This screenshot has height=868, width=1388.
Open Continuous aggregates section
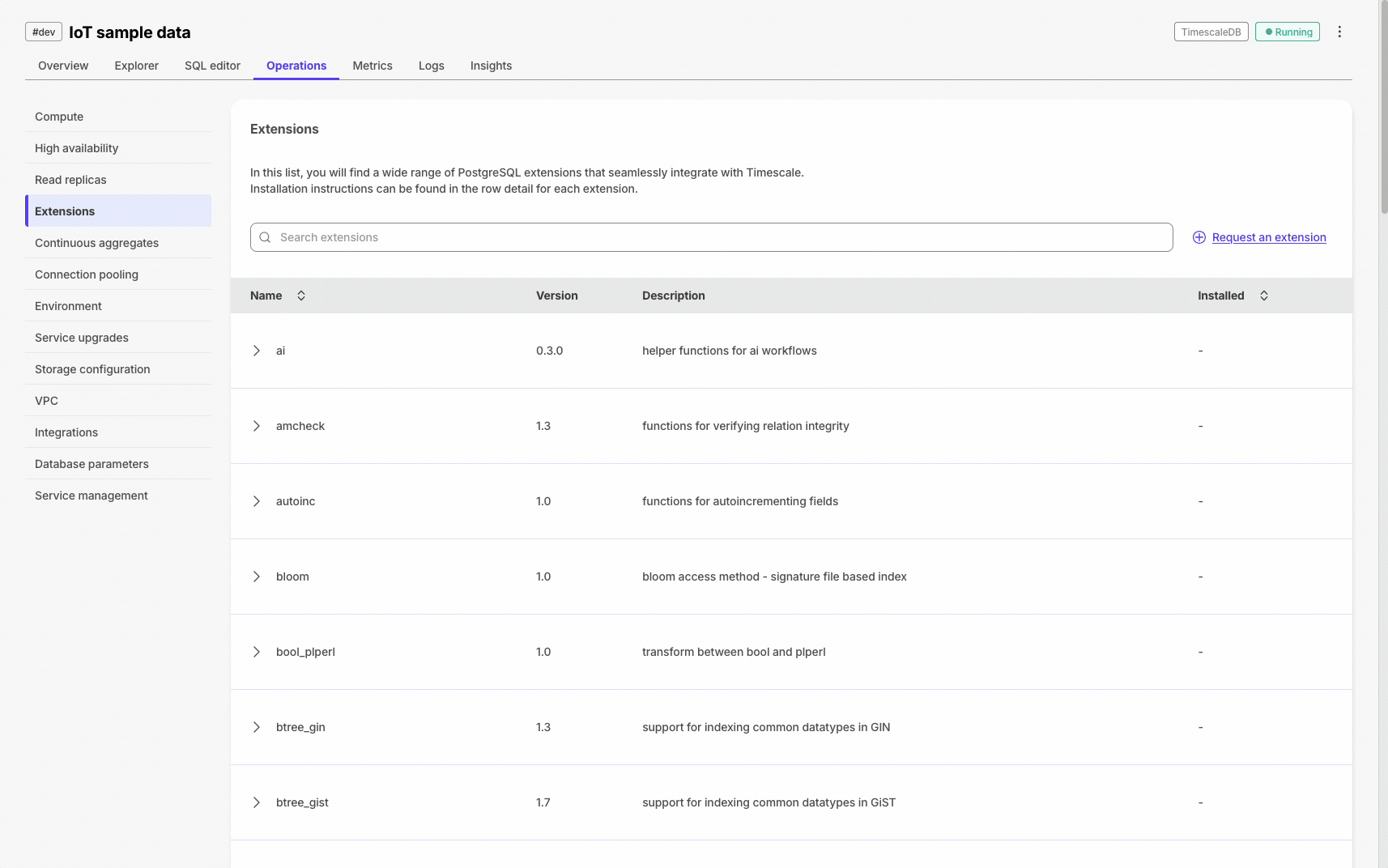[118, 243]
